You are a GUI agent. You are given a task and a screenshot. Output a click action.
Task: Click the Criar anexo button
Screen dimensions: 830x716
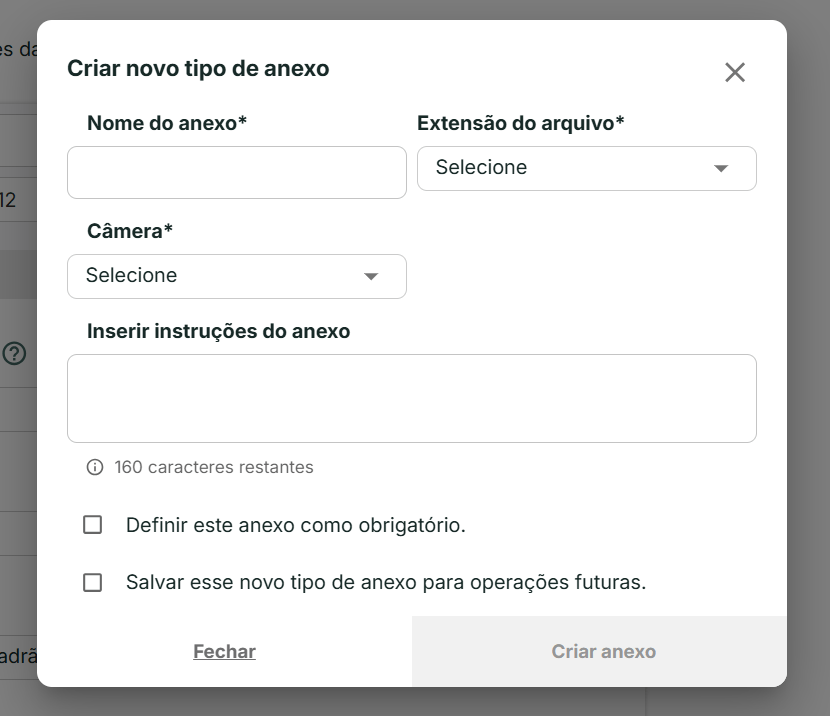pyautogui.click(x=603, y=652)
